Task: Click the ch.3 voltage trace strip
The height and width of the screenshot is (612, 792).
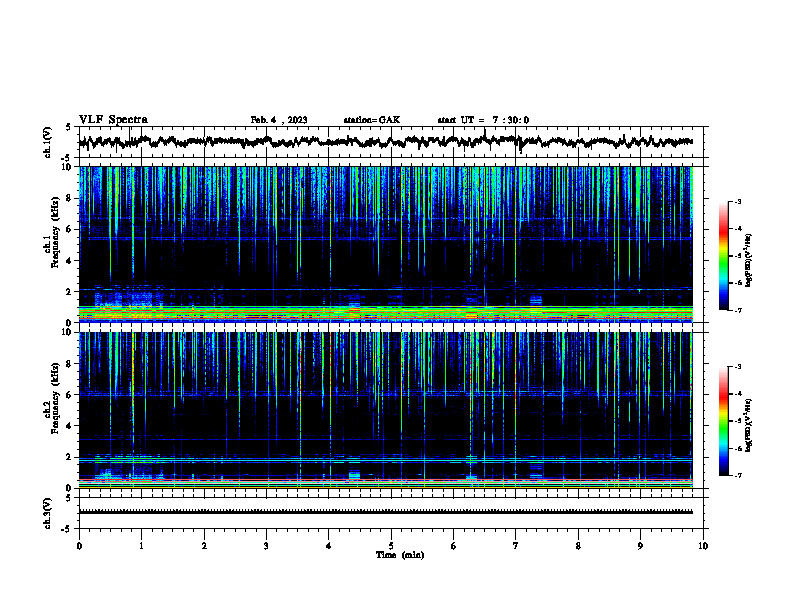Action: click(x=385, y=512)
